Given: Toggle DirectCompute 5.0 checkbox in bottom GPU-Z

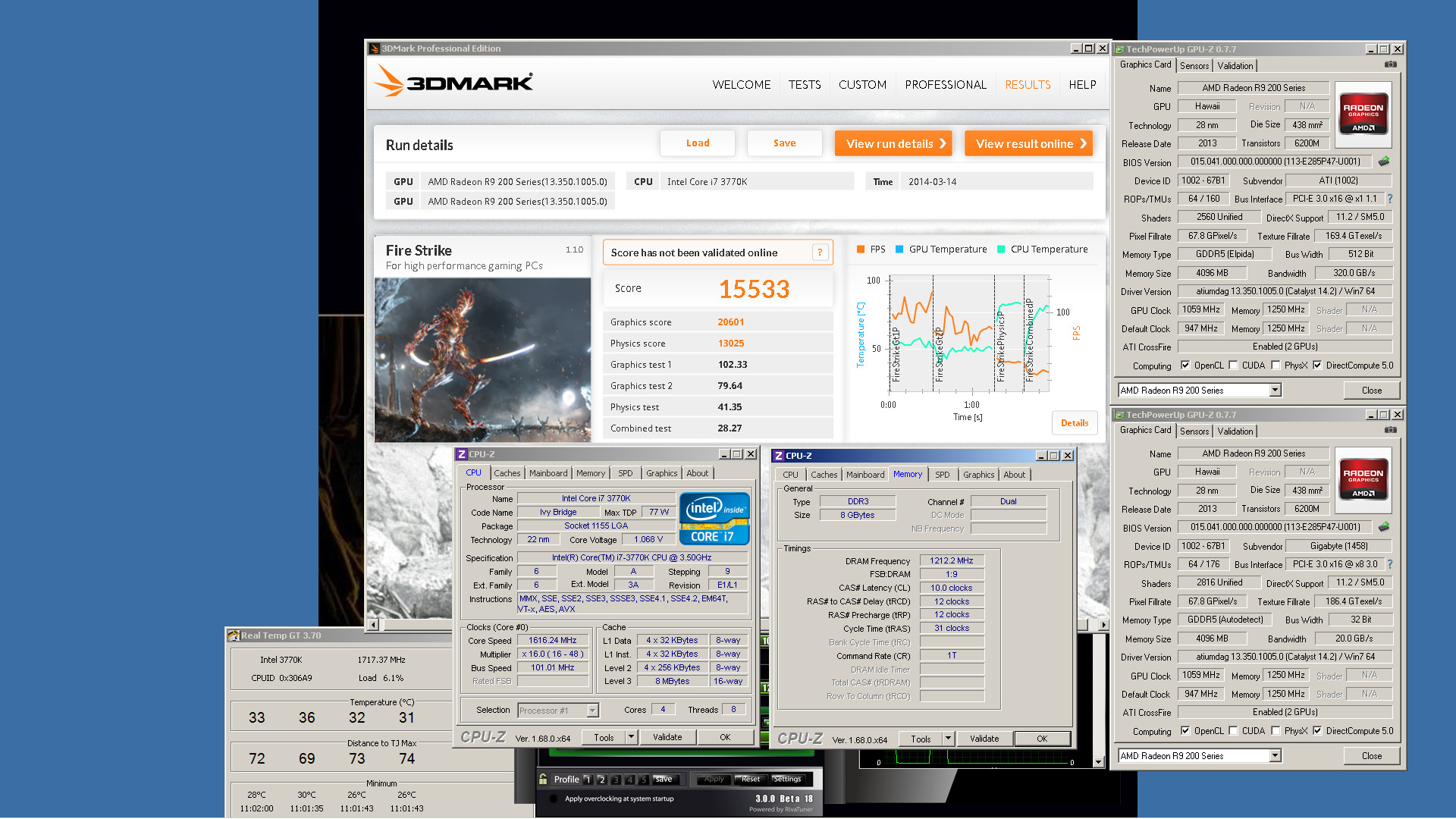Looking at the screenshot, I should (1317, 731).
